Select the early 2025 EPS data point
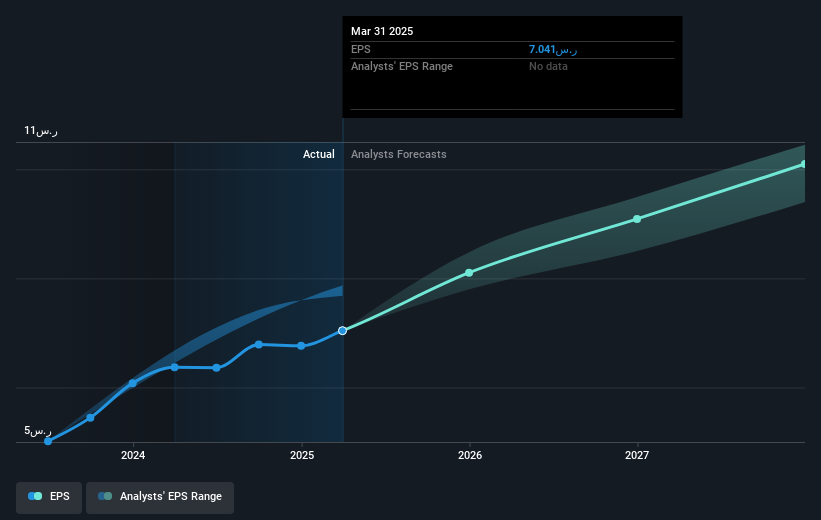821x520 pixels. coord(301,346)
